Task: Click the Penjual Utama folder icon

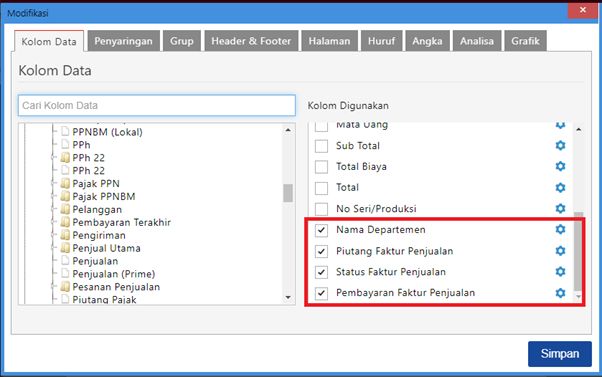Action: tap(65, 248)
